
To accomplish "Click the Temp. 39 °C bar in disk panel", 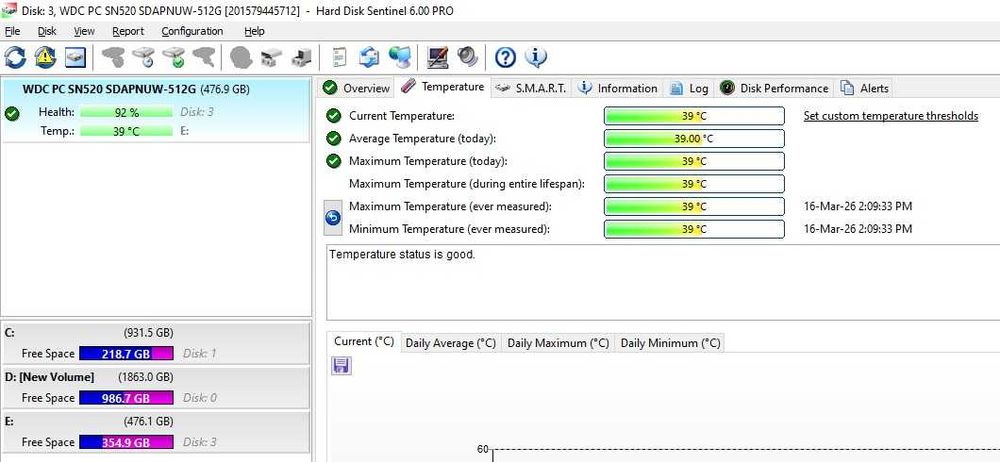I will (126, 131).
